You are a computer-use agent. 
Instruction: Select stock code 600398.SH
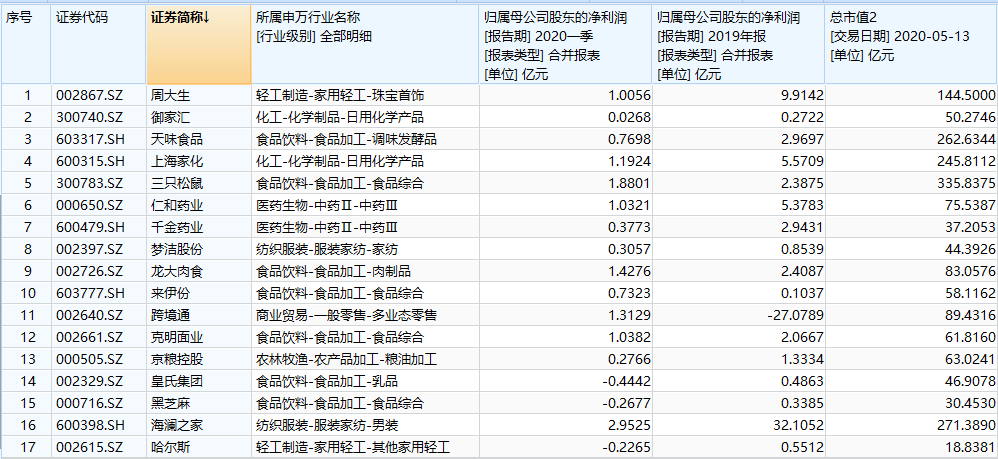coord(98,425)
